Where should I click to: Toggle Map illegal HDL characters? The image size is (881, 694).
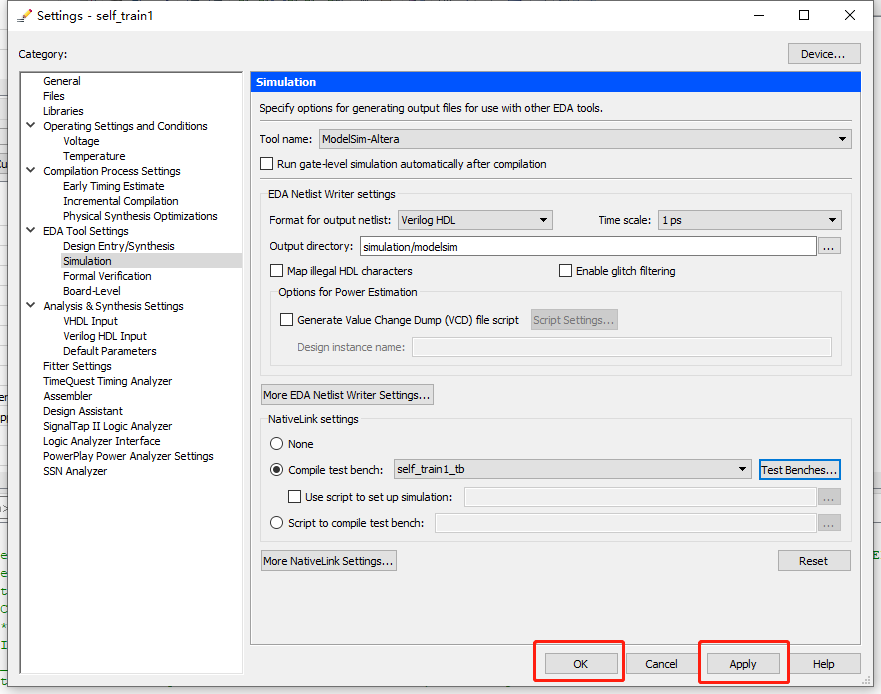(276, 271)
